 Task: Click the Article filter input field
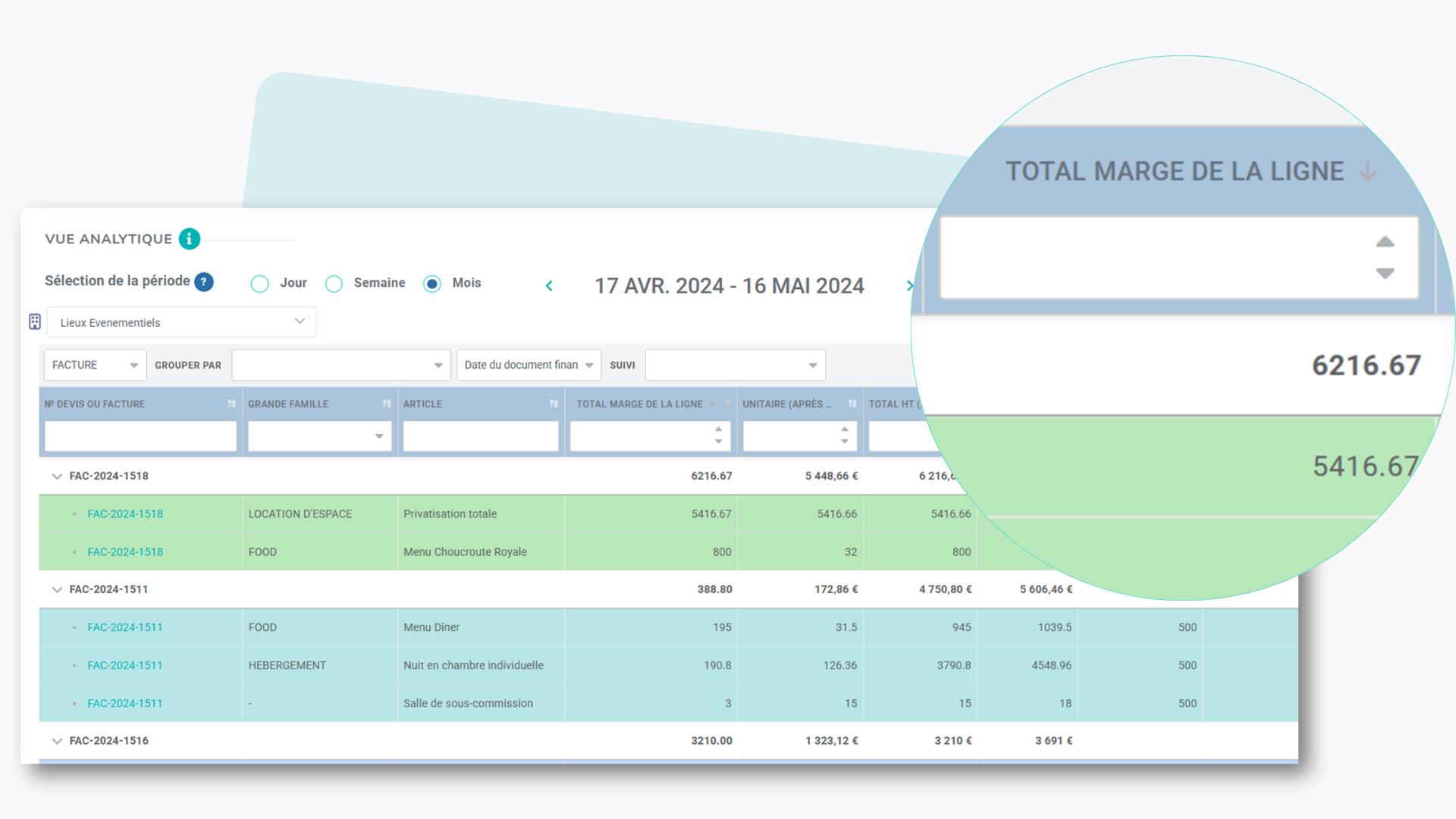(480, 436)
